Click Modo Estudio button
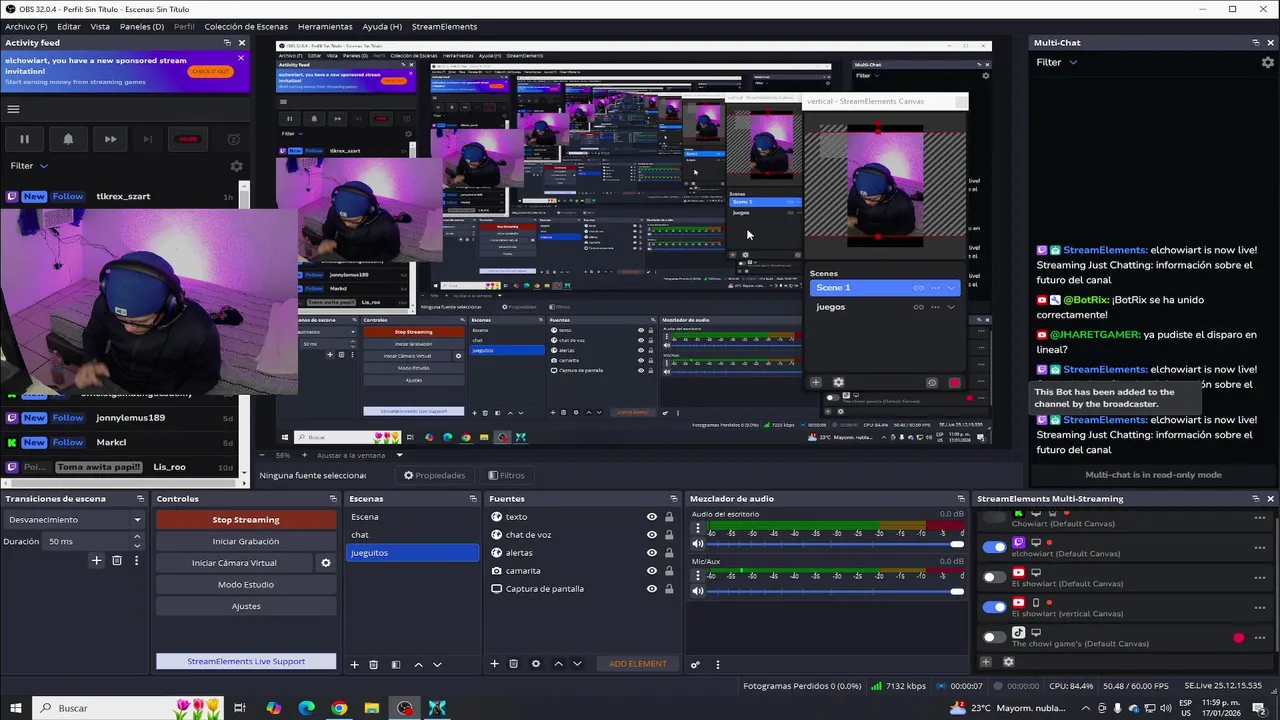The height and width of the screenshot is (720, 1280). 246,584
